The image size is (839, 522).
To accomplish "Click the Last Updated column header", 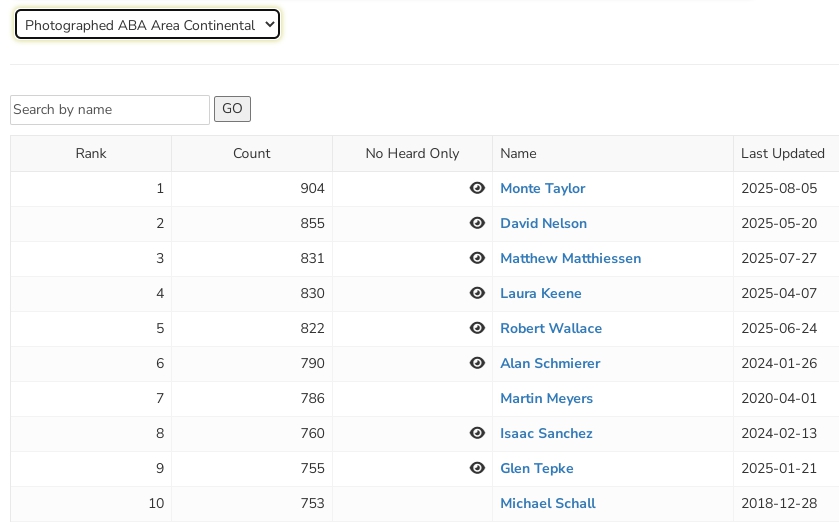I will [782, 153].
